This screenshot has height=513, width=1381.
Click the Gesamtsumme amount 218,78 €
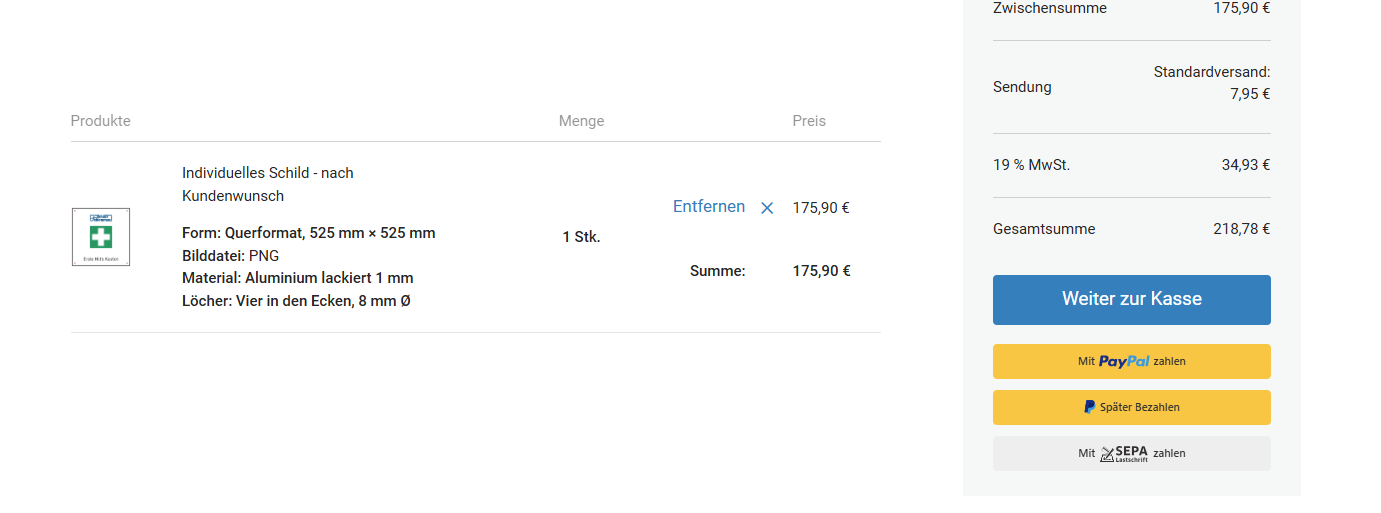[x=1241, y=229]
